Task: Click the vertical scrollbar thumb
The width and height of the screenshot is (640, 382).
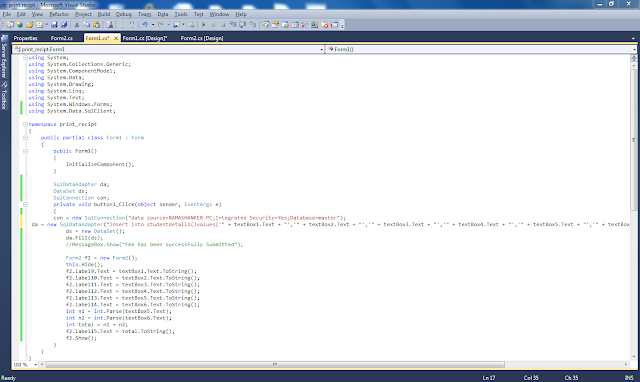Action: (633, 140)
